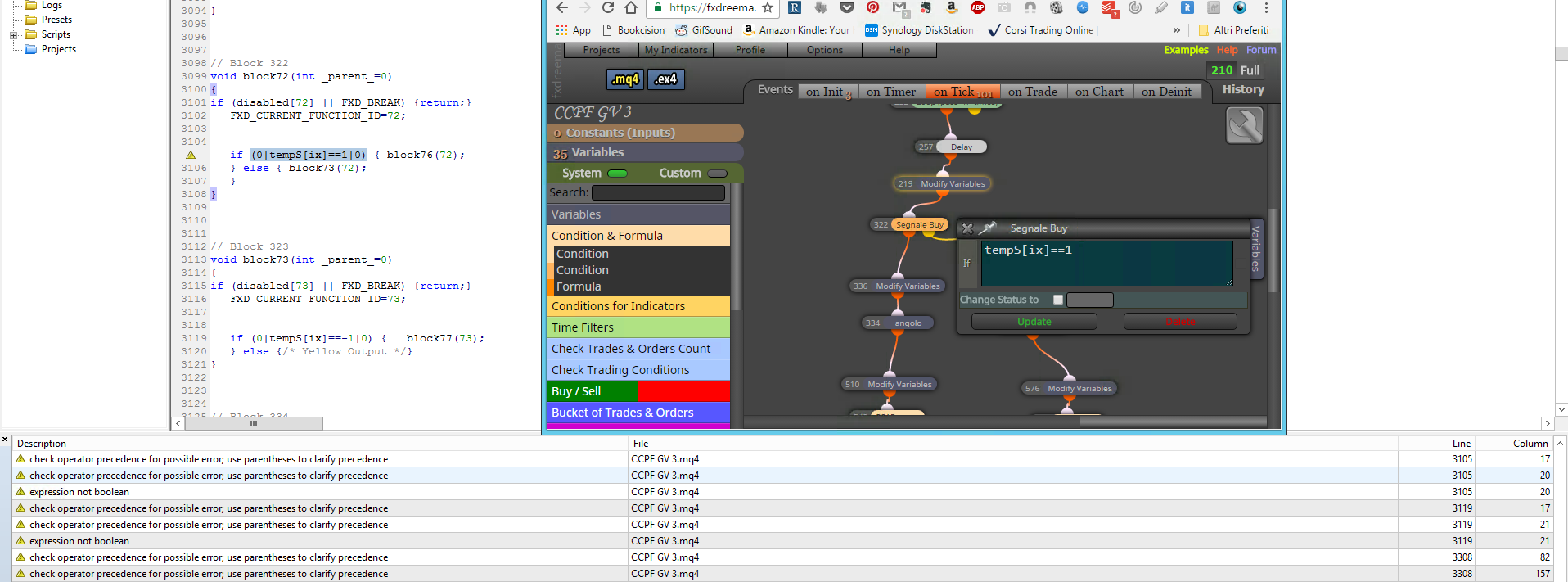This screenshot has width=1568, height=582.
Task: Click the pin icon in Segnale Buy dialog
Action: click(988, 228)
